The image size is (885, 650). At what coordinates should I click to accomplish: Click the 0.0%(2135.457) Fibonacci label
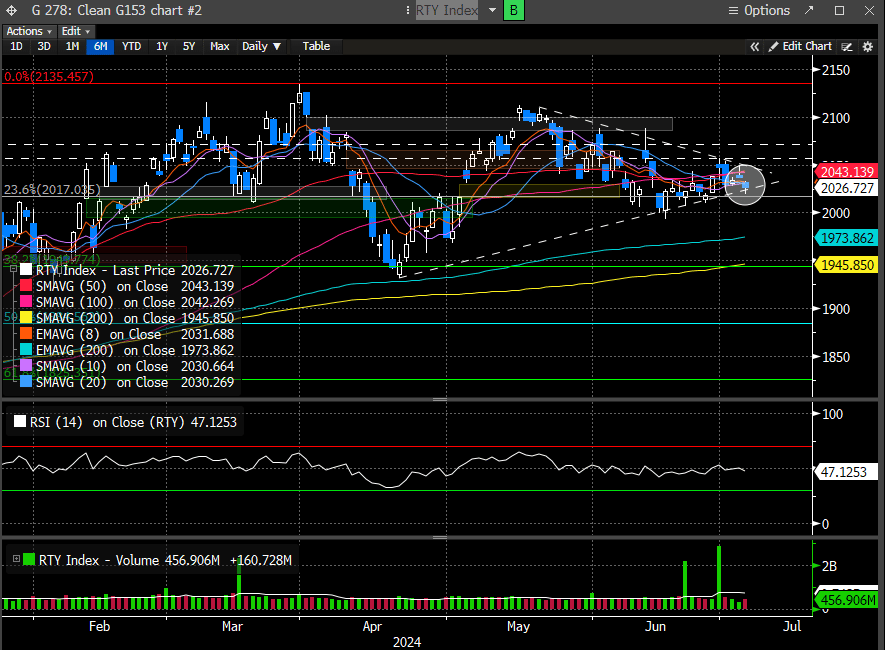click(49, 76)
